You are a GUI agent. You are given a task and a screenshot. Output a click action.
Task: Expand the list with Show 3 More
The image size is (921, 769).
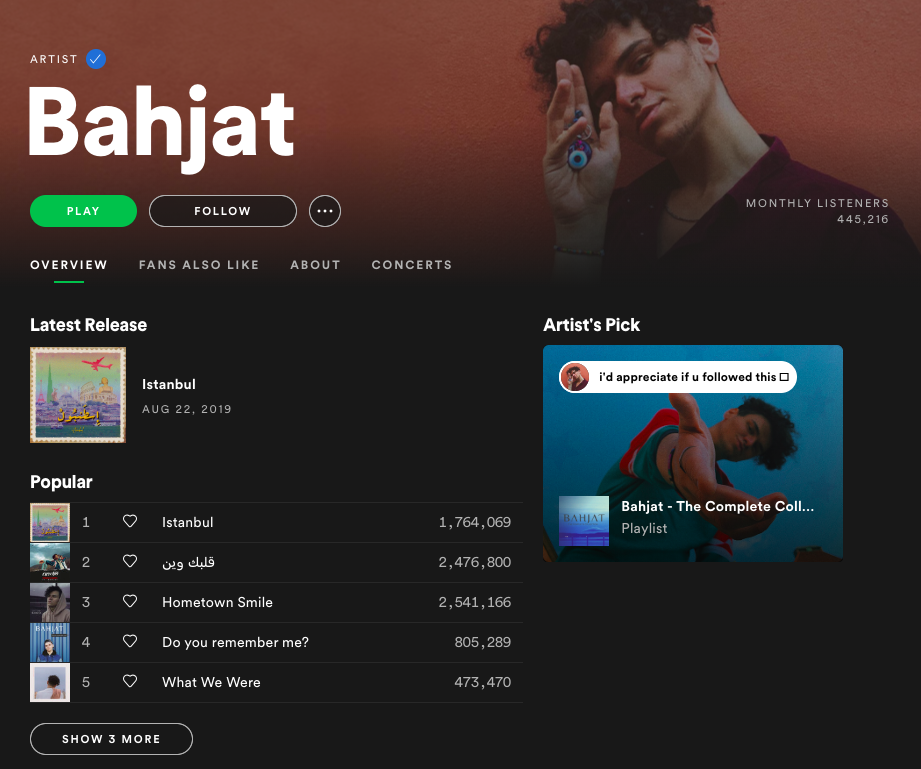(x=111, y=738)
